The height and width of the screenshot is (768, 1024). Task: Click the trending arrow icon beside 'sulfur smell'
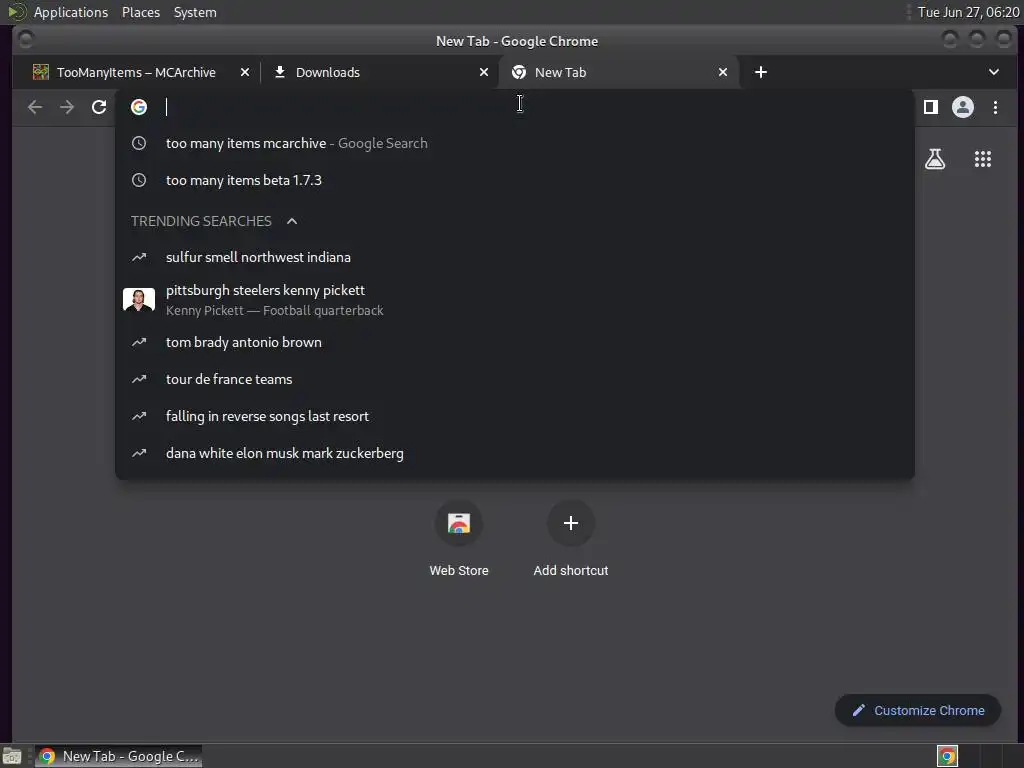tap(139, 257)
